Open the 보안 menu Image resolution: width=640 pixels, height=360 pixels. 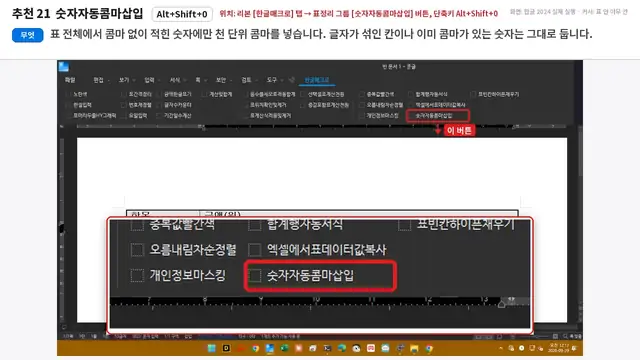221,80
